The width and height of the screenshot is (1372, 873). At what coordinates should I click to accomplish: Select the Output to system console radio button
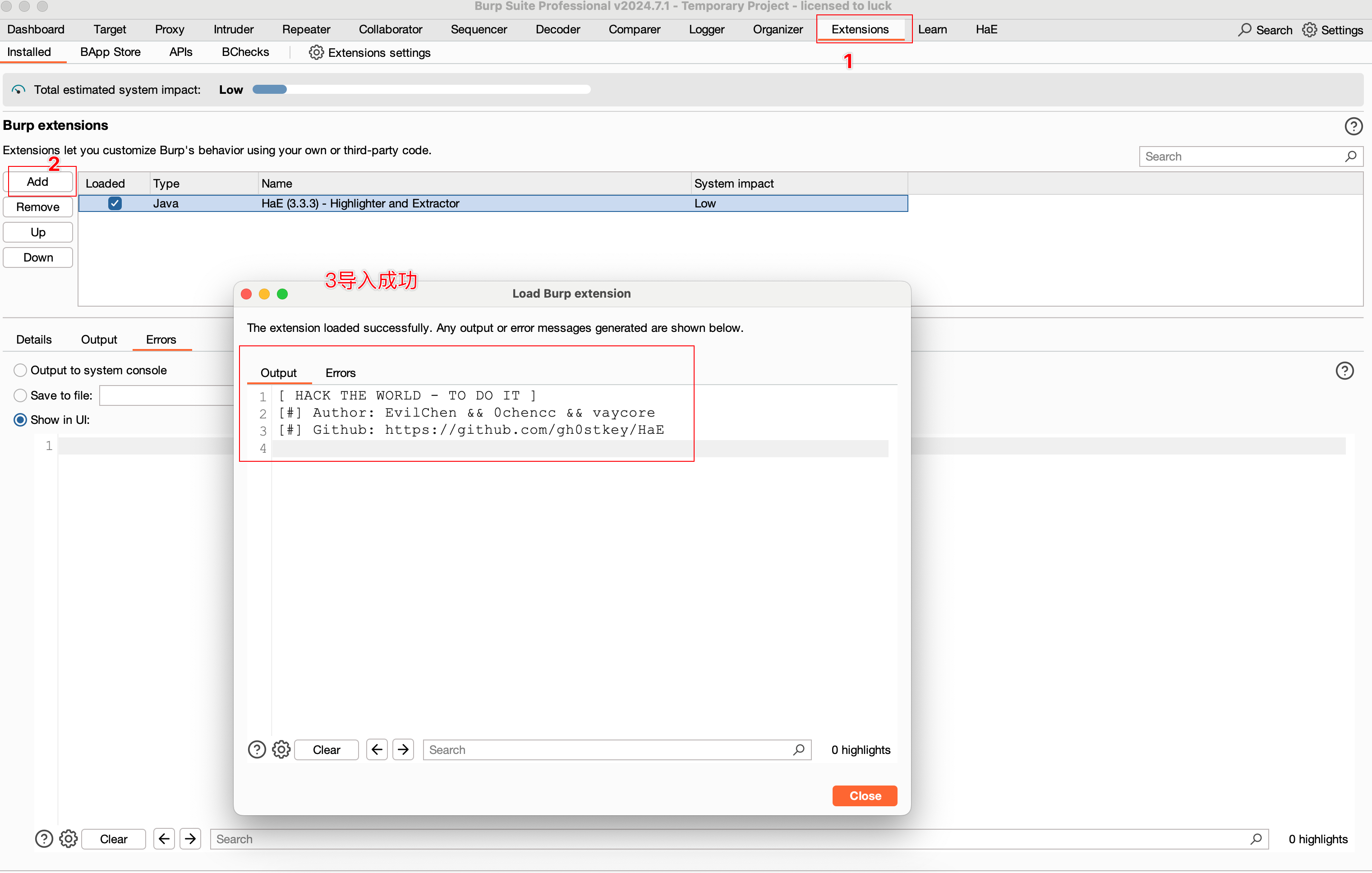click(20, 370)
